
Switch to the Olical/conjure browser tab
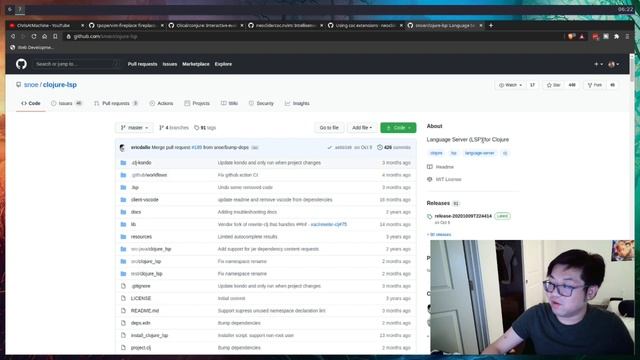click(206, 25)
